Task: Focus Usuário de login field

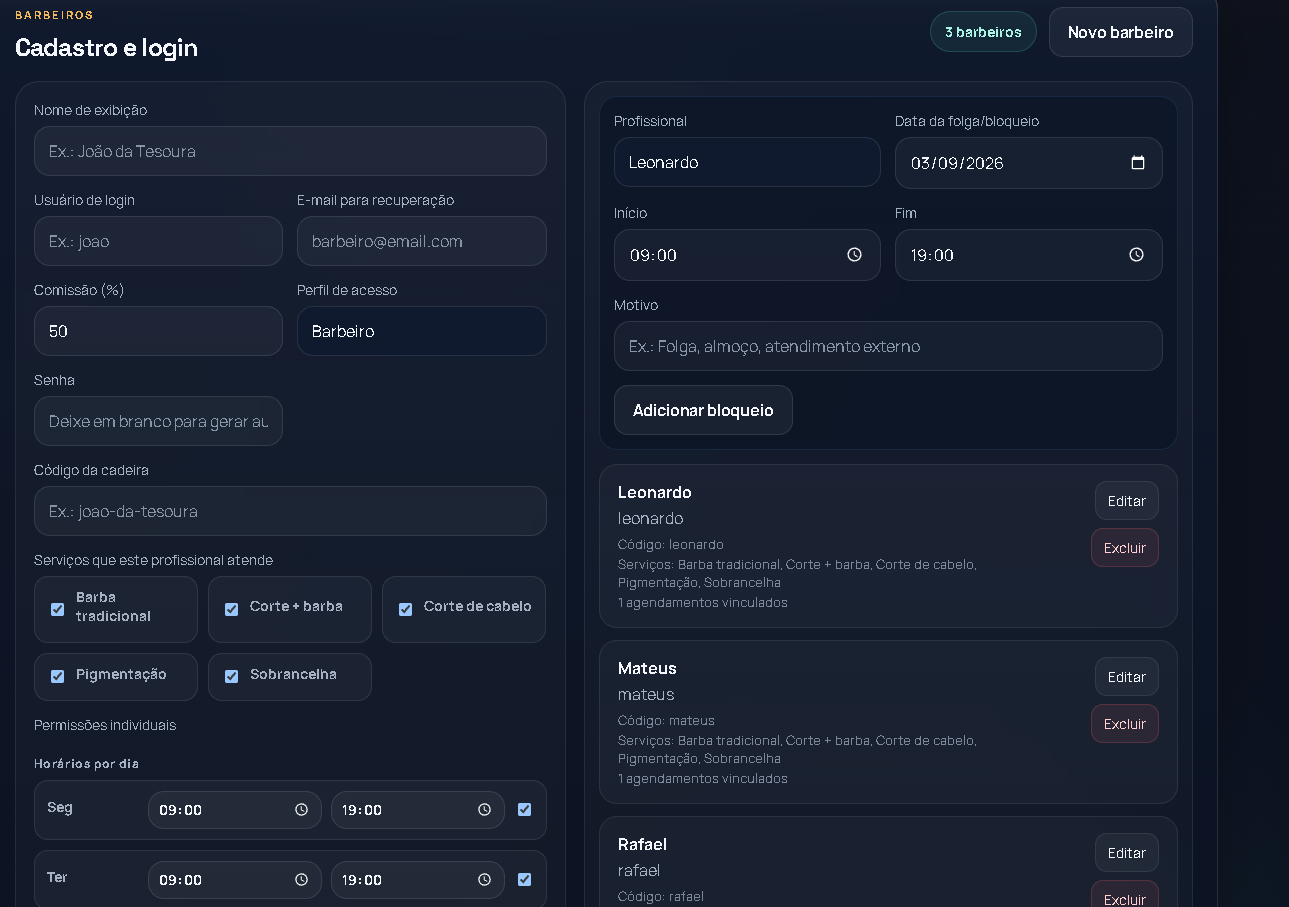Action: click(158, 241)
